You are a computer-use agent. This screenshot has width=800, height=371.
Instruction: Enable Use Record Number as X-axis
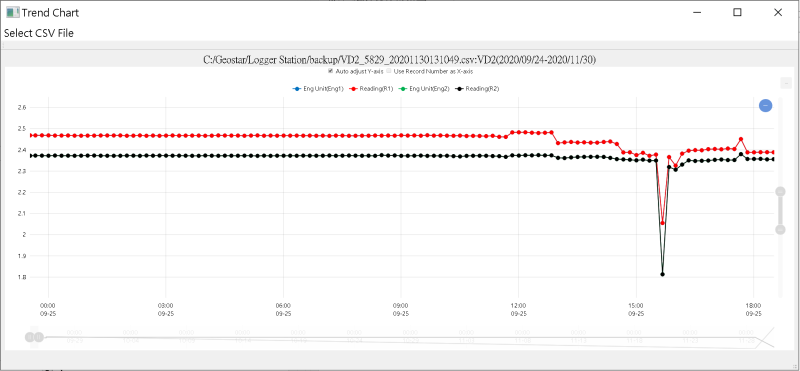388,71
